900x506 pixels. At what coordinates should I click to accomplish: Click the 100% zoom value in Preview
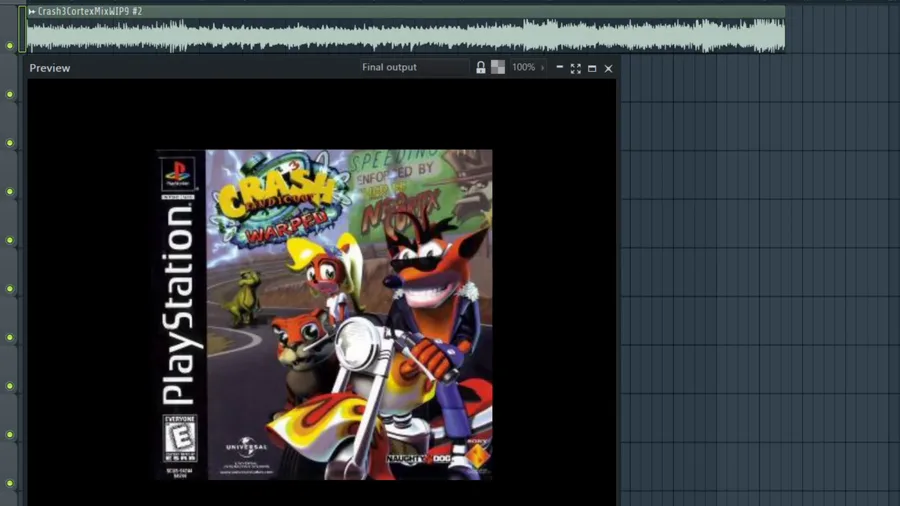point(523,67)
